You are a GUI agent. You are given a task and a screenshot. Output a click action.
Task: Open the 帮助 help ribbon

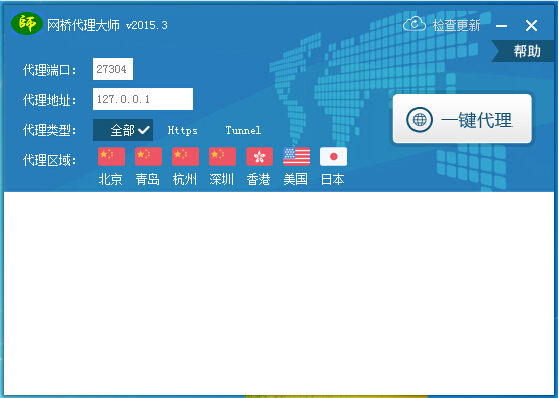click(523, 51)
